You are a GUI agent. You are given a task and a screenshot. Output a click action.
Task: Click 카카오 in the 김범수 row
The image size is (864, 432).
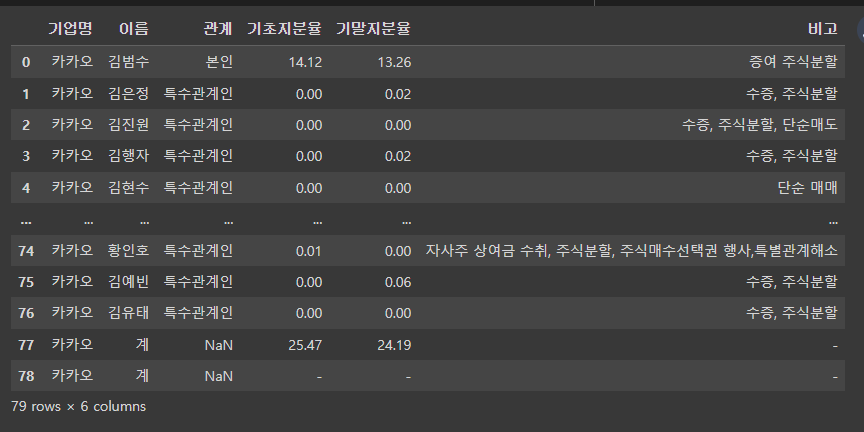[x=72, y=62]
